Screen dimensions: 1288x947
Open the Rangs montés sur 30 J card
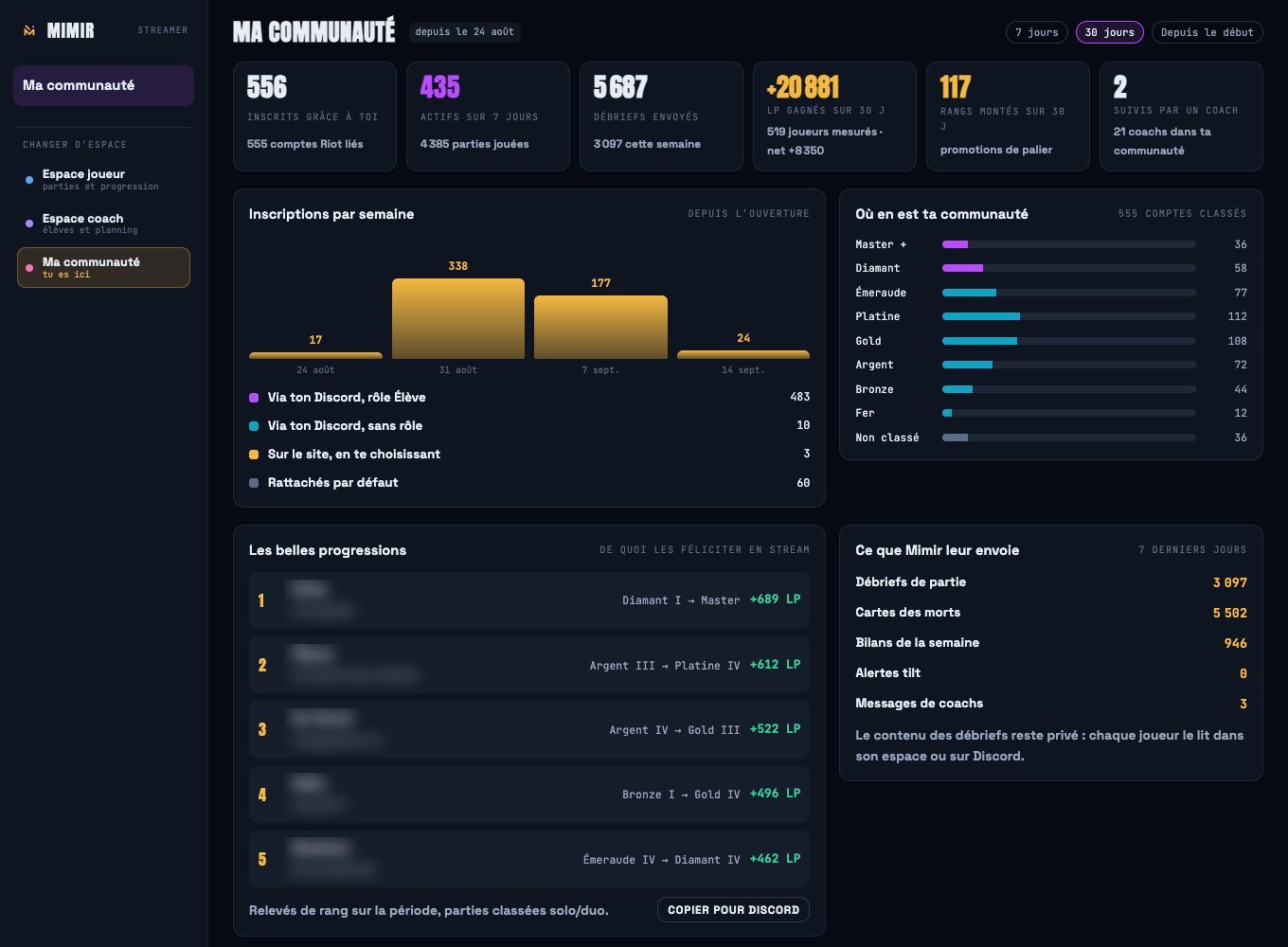[1008, 116]
